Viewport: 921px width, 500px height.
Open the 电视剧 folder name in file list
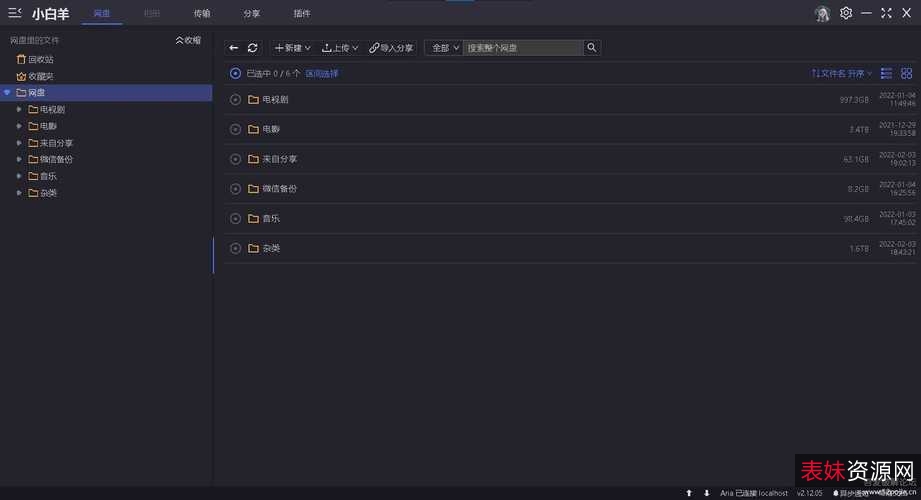click(x=275, y=99)
